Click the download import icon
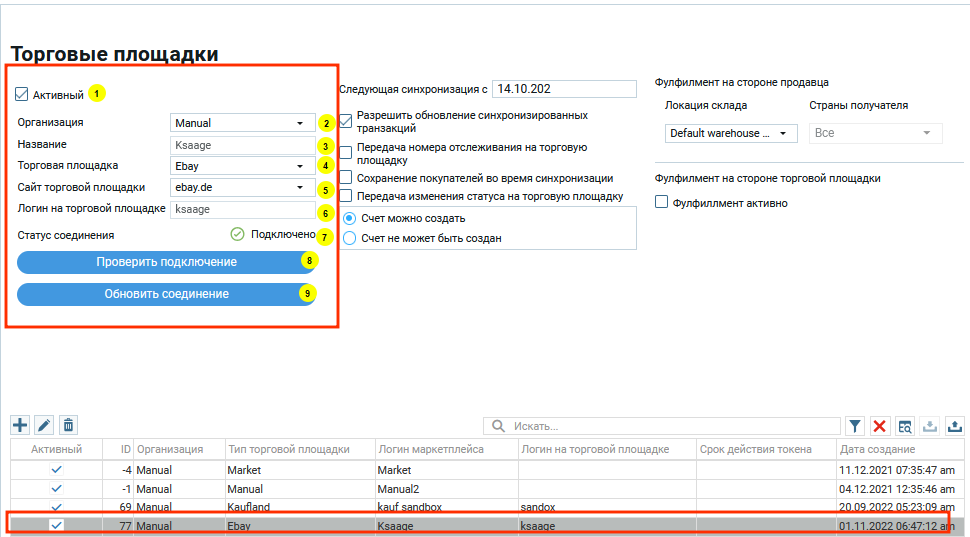Viewport: 970px width, 537px height. pos(930,426)
